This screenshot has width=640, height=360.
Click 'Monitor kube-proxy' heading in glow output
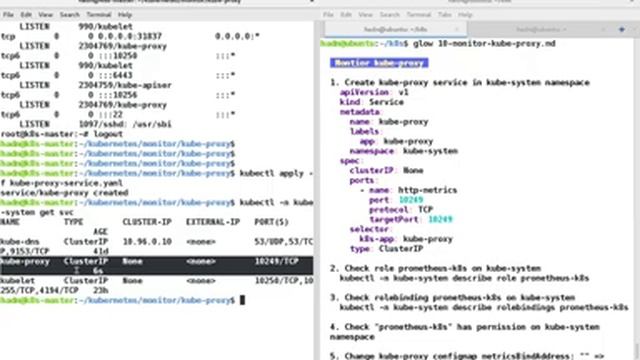379,63
